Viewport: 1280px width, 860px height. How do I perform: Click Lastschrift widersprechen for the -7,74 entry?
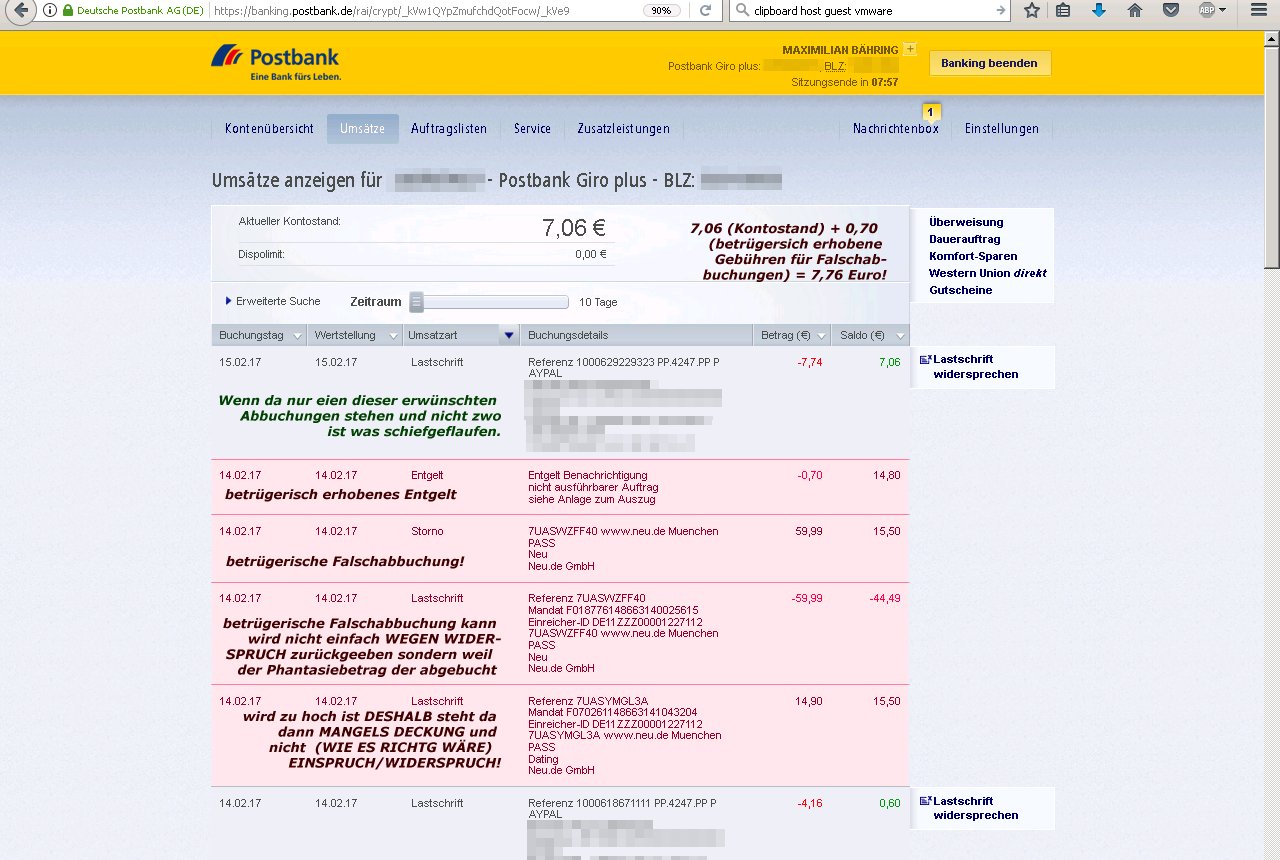(975, 366)
